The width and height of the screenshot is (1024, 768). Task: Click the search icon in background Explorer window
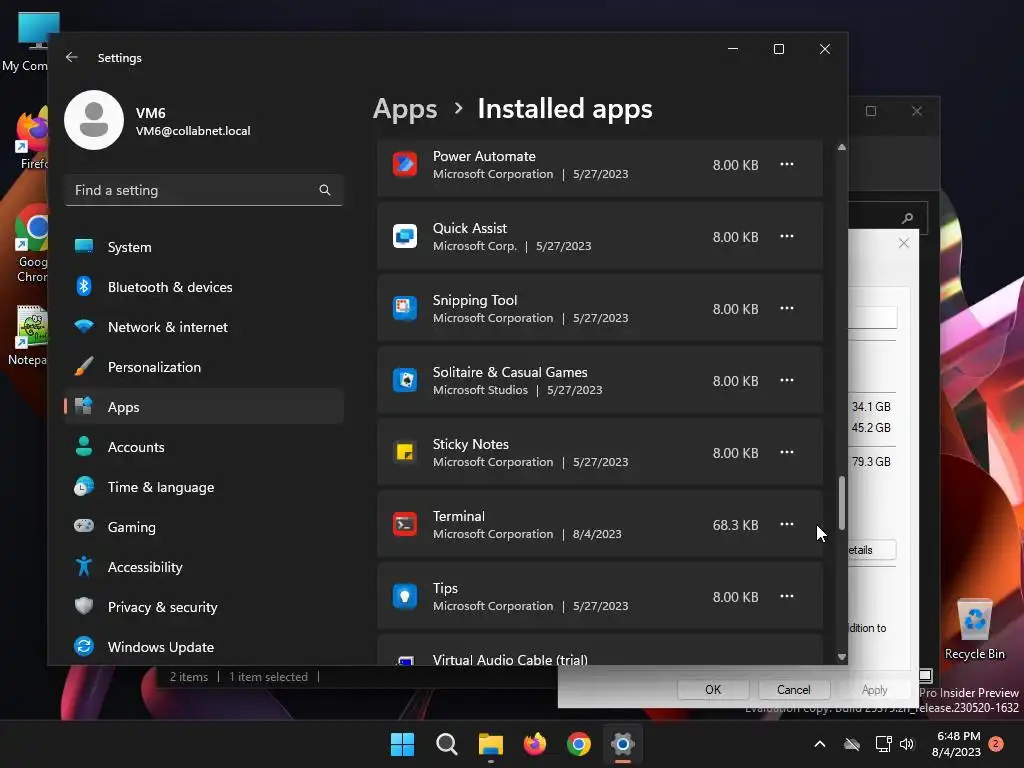(907, 218)
